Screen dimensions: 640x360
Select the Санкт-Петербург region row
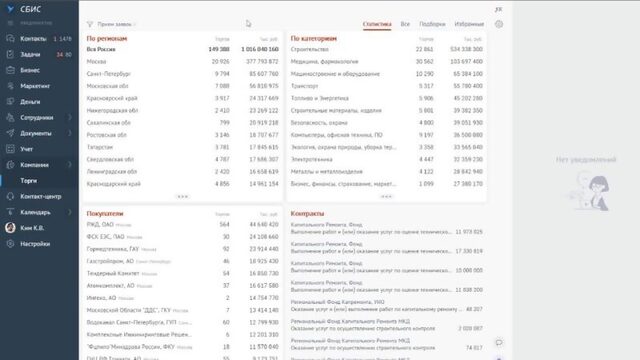182,74
